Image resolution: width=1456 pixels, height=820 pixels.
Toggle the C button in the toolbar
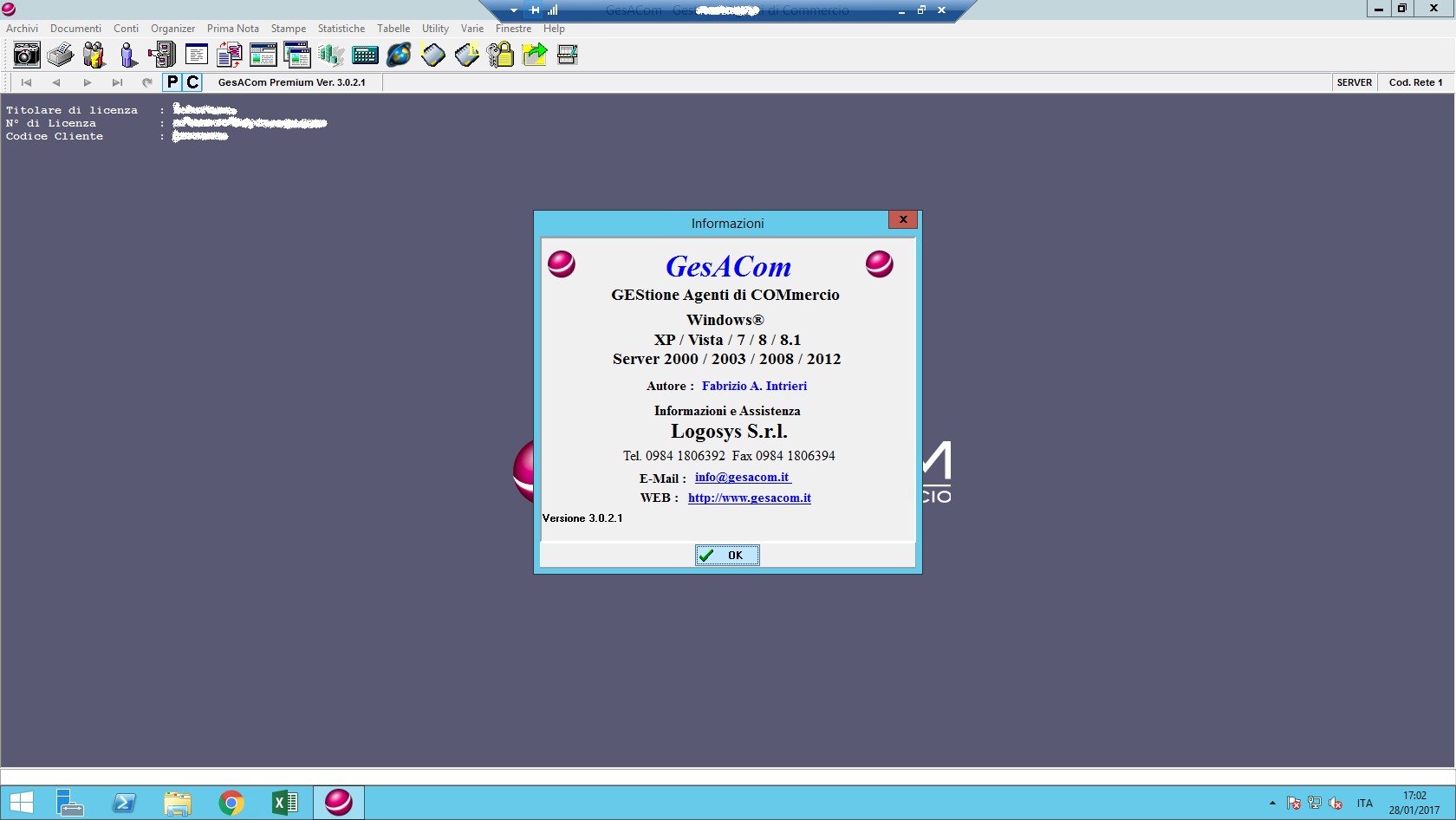coord(192,82)
